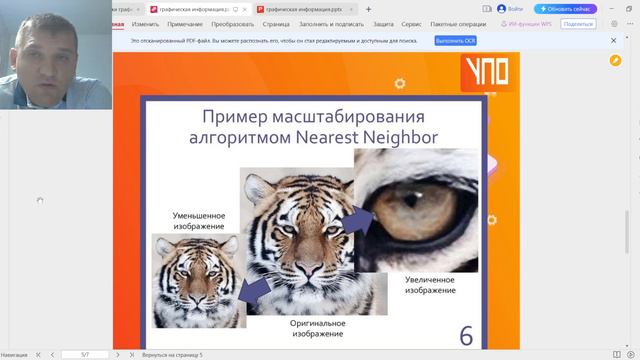Click the Обновить сейчас upgrade button
This screenshot has width=640, height=360.
(565, 9)
